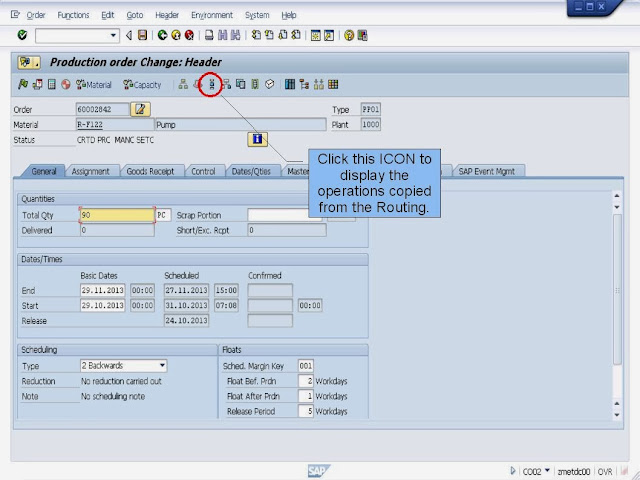The image size is (640, 480).
Task: Click the Save disk icon
Action: point(142,36)
